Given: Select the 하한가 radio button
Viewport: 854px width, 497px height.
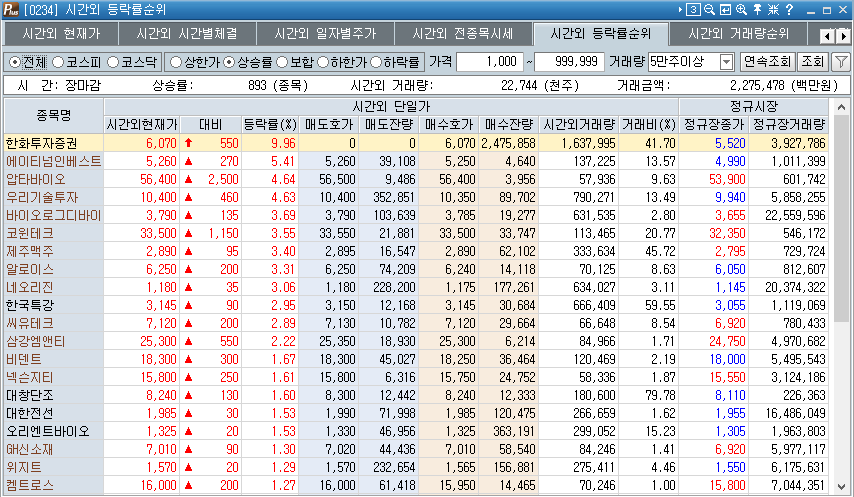Looking at the screenshot, I should [x=323, y=63].
